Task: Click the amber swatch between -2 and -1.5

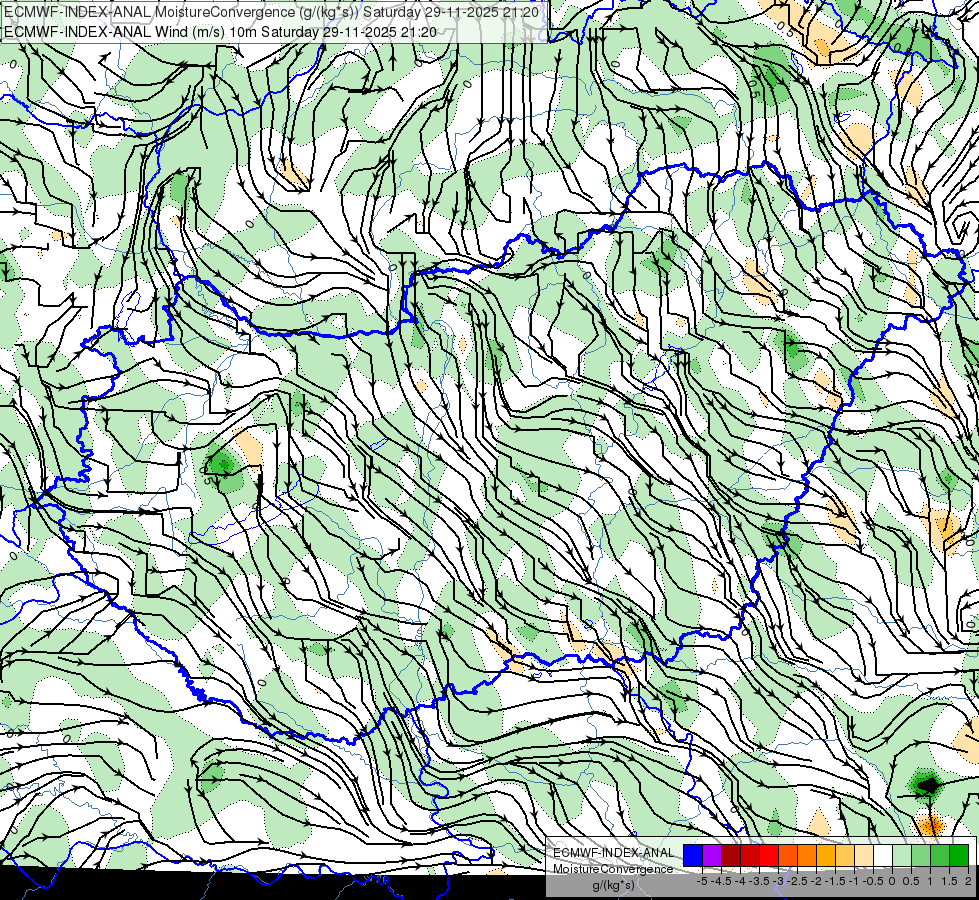Action: [825, 855]
